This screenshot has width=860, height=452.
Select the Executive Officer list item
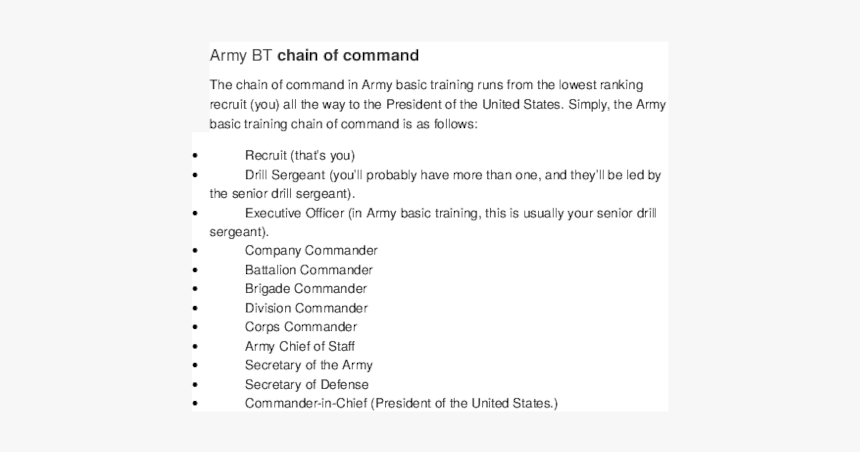point(433,222)
